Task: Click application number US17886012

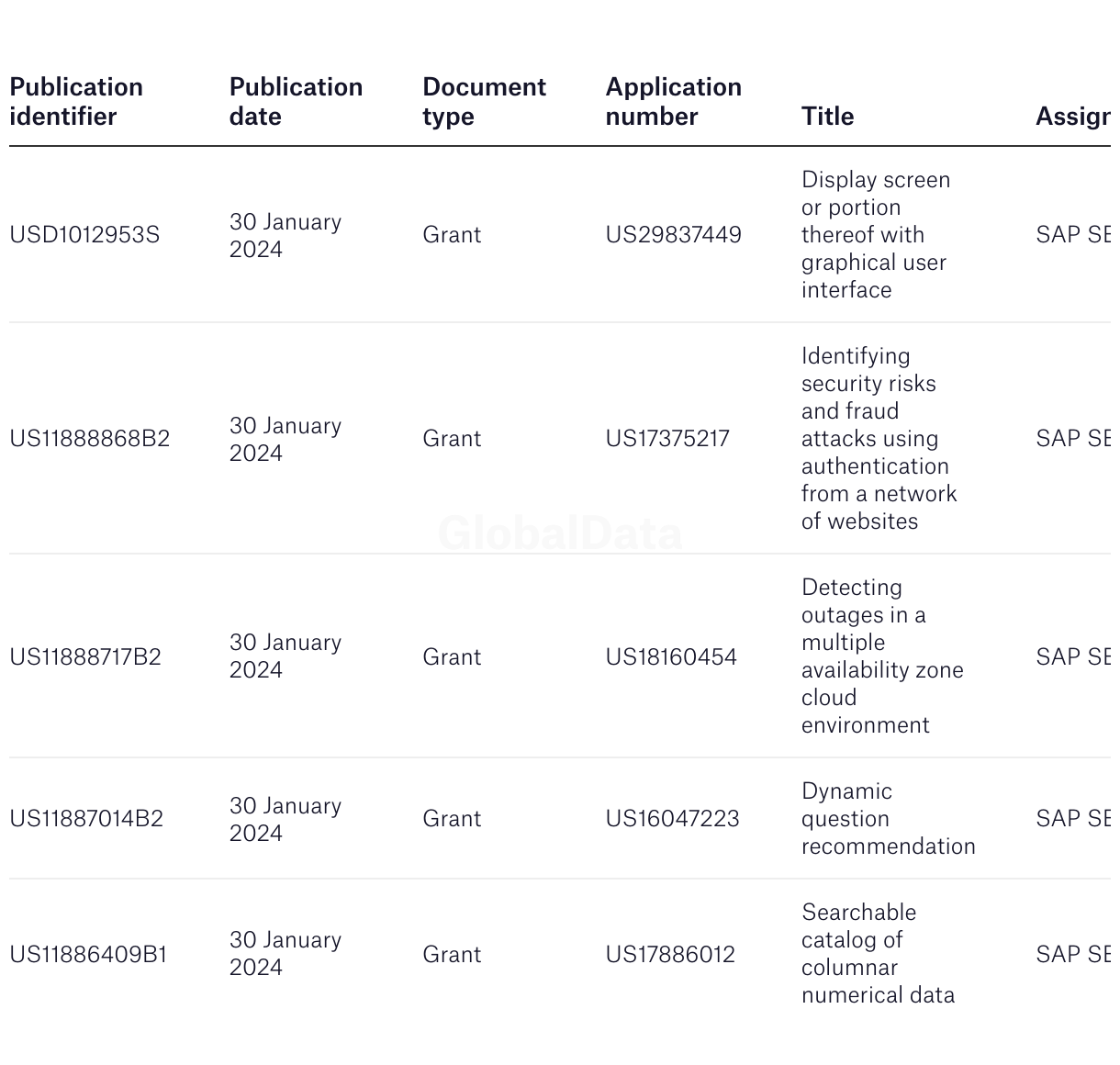Action: pyautogui.click(x=670, y=955)
